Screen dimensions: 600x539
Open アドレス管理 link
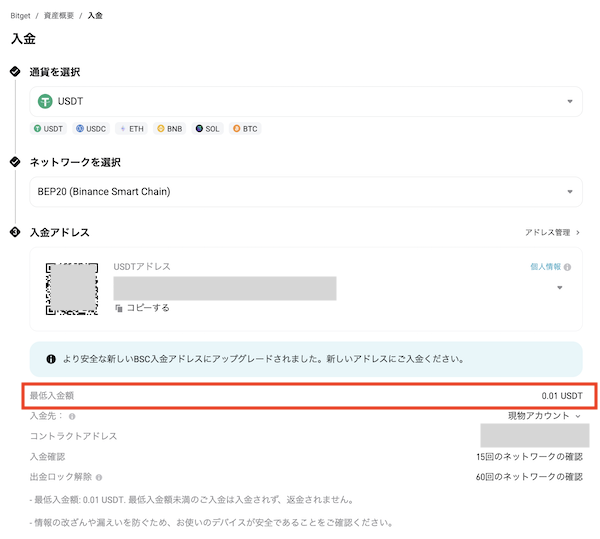[552, 233]
